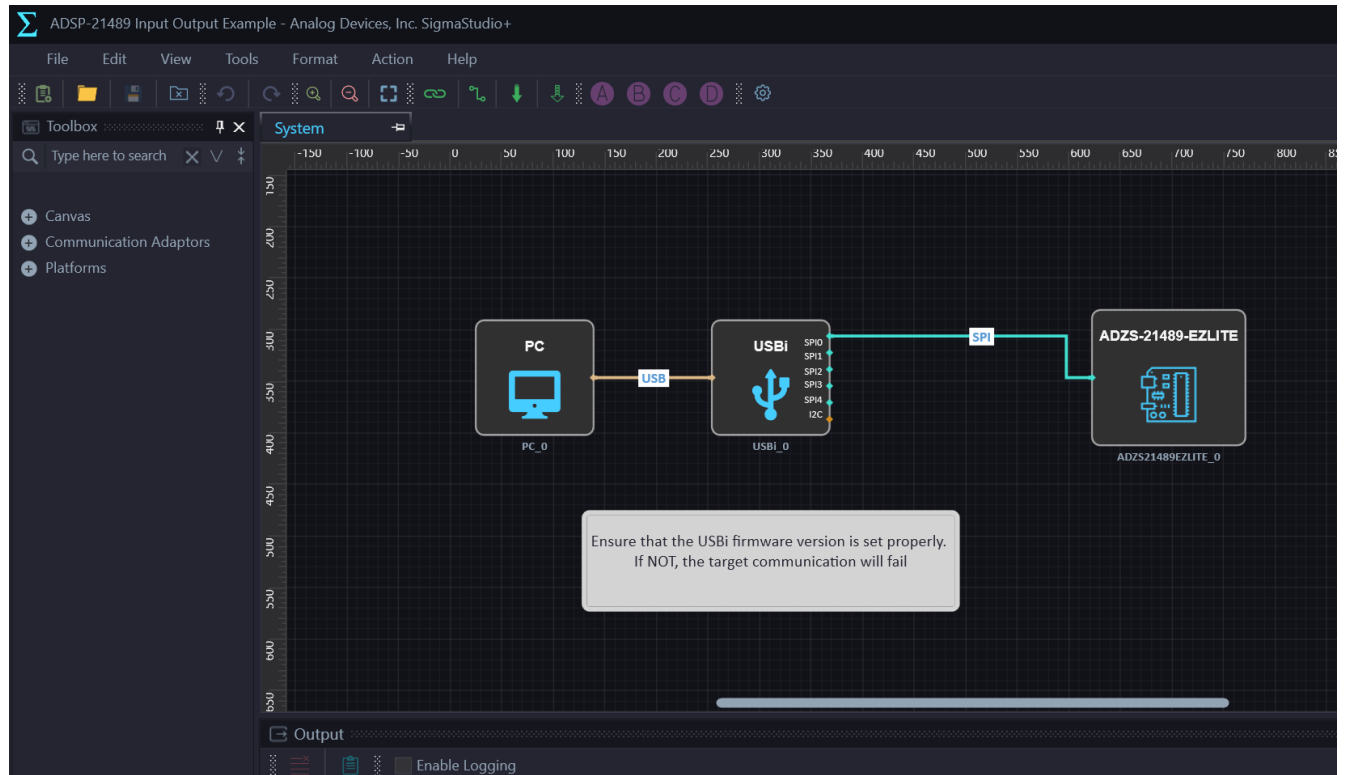Image resolution: width=1345 pixels, height=775 pixels.
Task: Clear output with the red lines icon
Action: pyautogui.click(x=300, y=765)
